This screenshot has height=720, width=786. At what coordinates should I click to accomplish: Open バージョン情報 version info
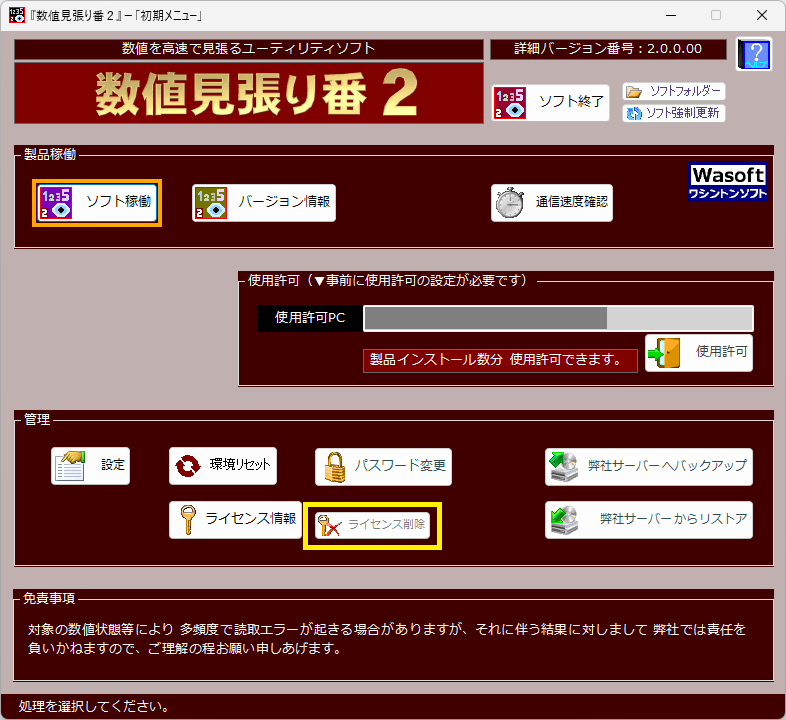pyautogui.click(x=264, y=203)
